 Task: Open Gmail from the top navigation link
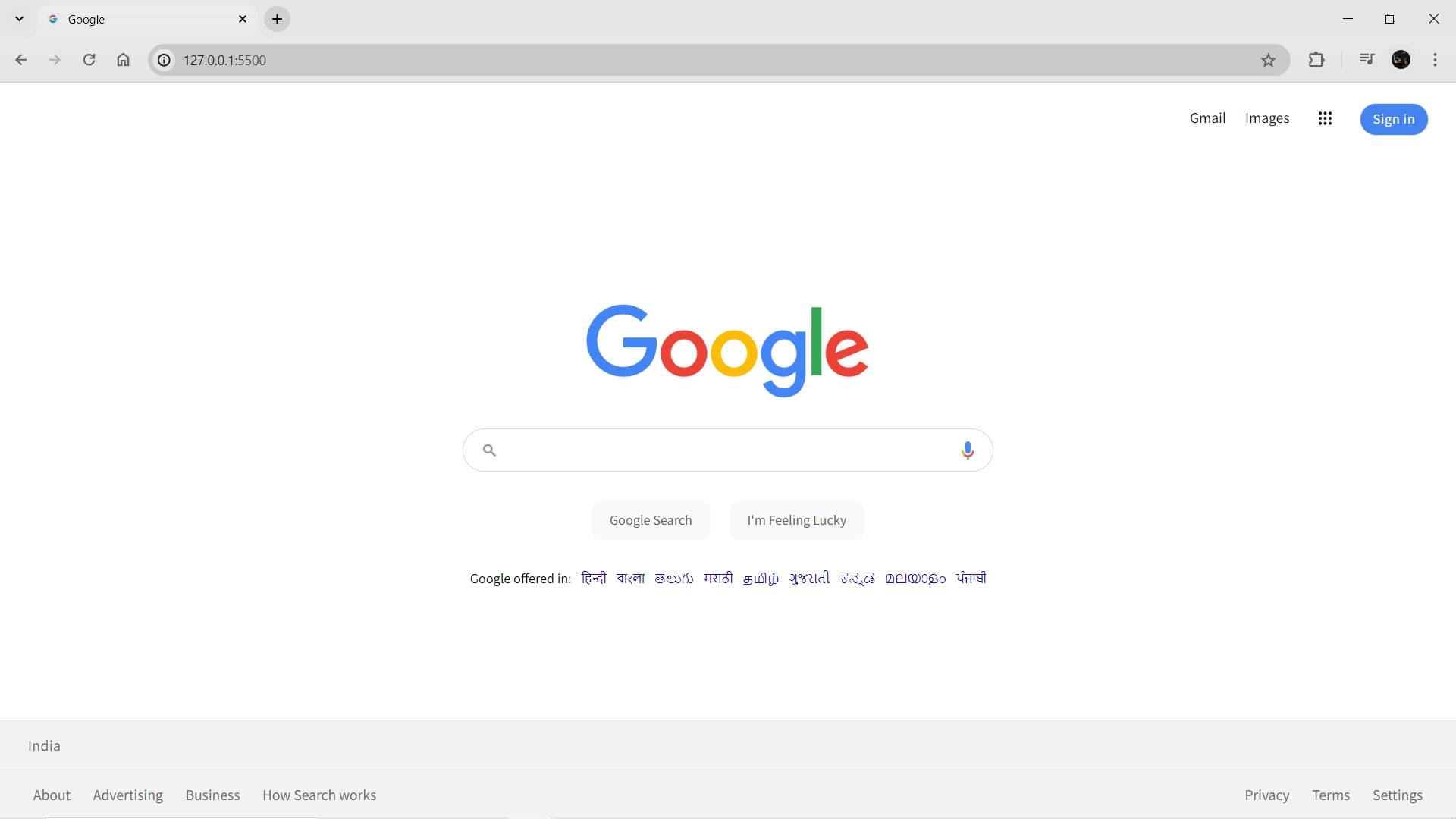(1208, 119)
